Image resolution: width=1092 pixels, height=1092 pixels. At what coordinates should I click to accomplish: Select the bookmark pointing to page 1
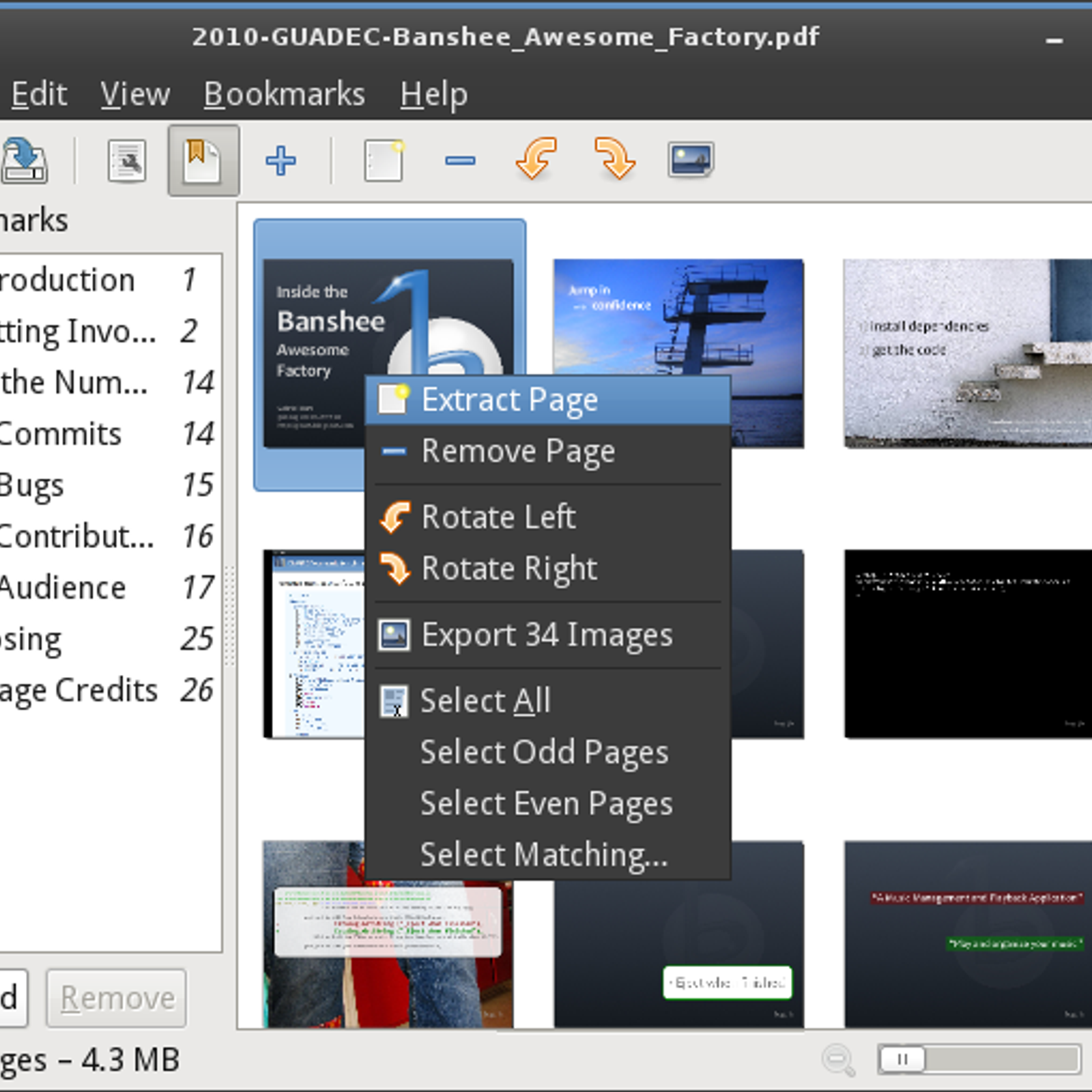[x=109, y=280]
